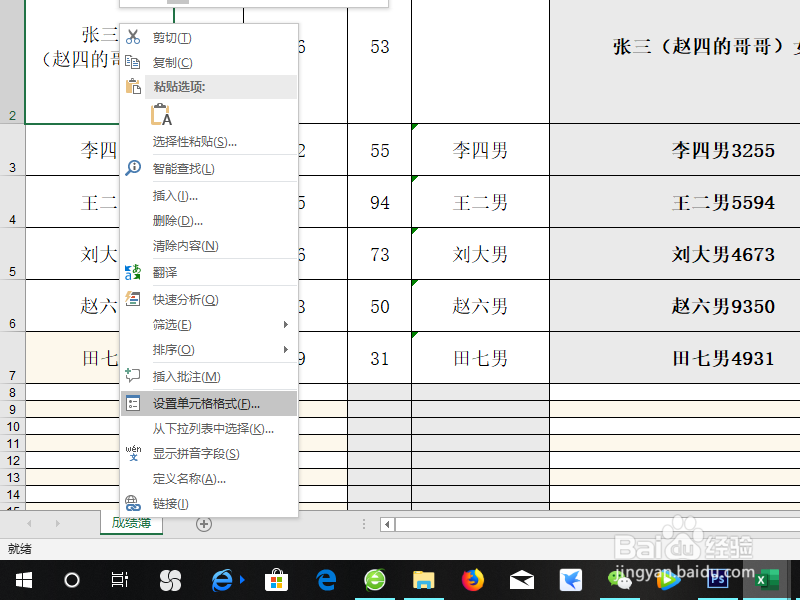Launch 快速分析 from its icon
Viewport: 800px width, 600px height.
coord(133,299)
